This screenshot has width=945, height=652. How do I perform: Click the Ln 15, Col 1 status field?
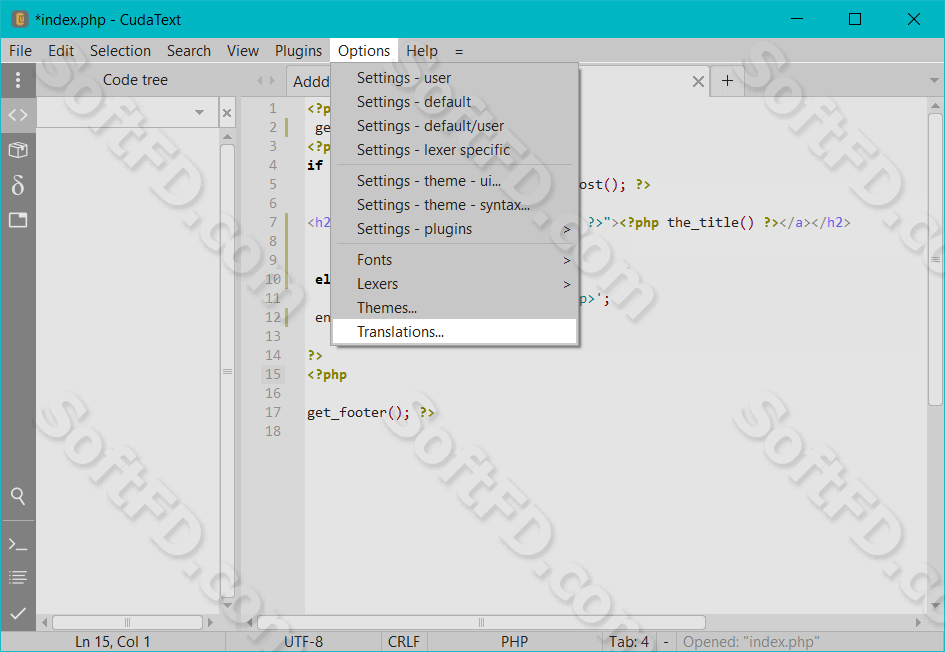pyautogui.click(x=113, y=642)
